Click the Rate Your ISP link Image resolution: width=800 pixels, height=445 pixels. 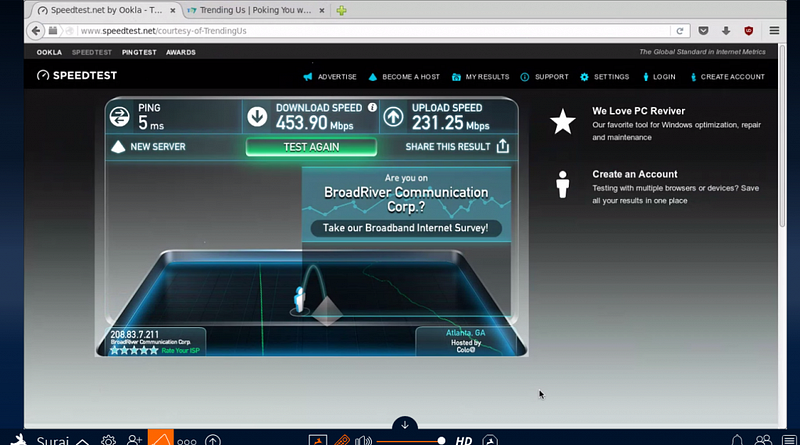pos(181,351)
